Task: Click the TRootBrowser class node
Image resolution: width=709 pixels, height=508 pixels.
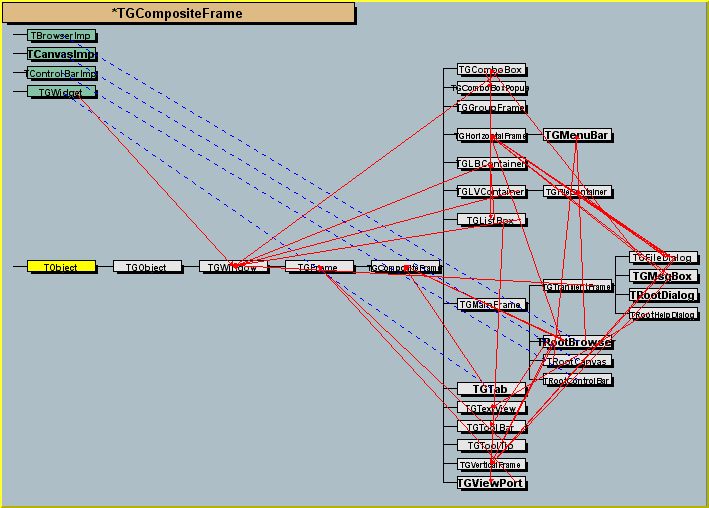Action: point(575,342)
